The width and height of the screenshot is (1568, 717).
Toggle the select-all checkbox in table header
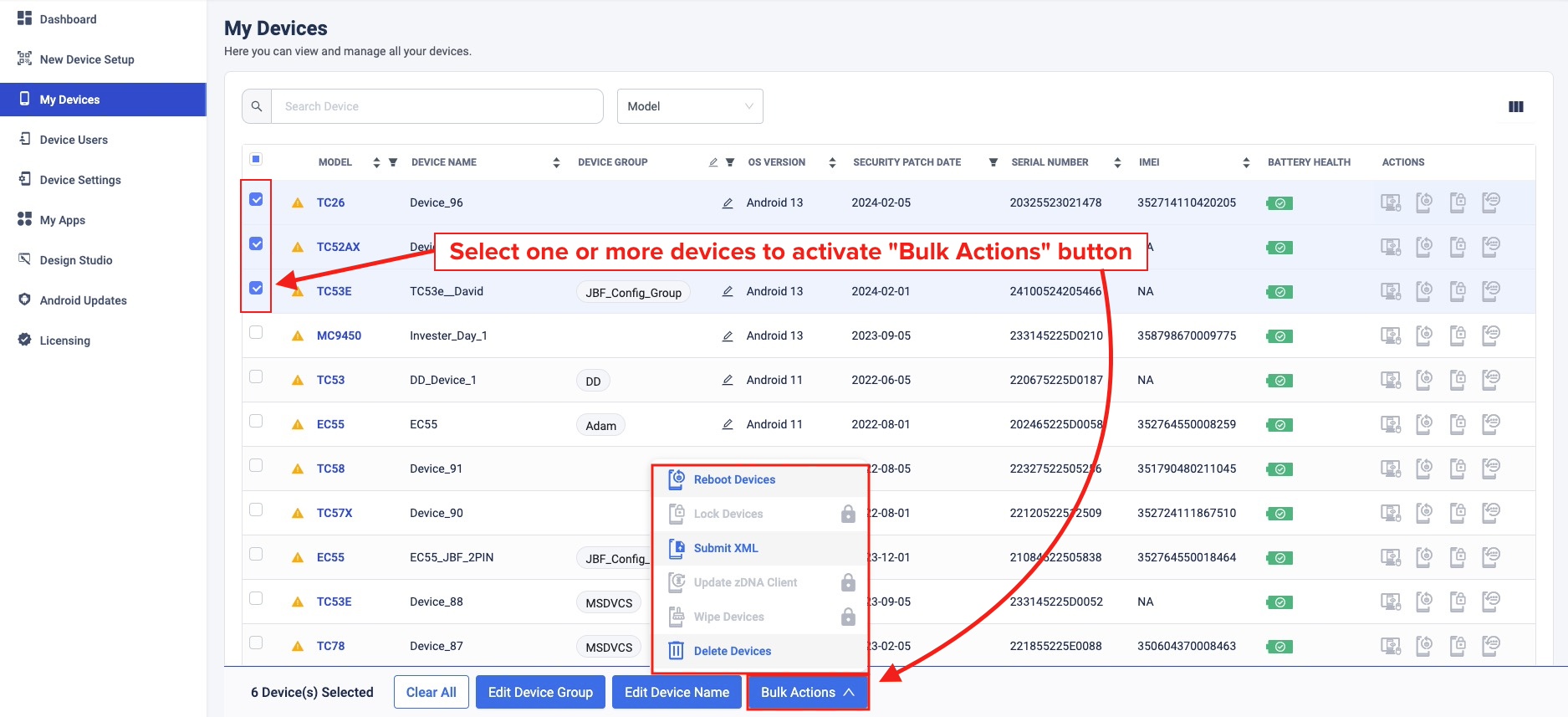coord(256,159)
